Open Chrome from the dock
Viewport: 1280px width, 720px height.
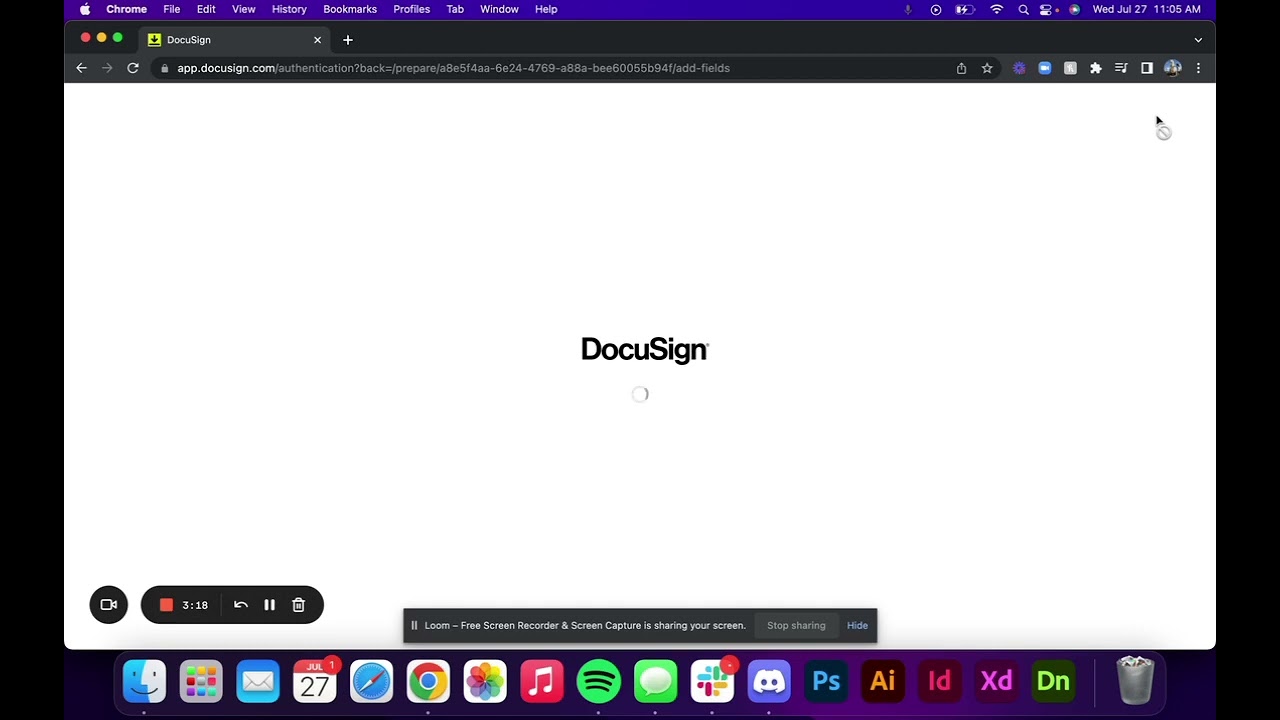(x=428, y=682)
